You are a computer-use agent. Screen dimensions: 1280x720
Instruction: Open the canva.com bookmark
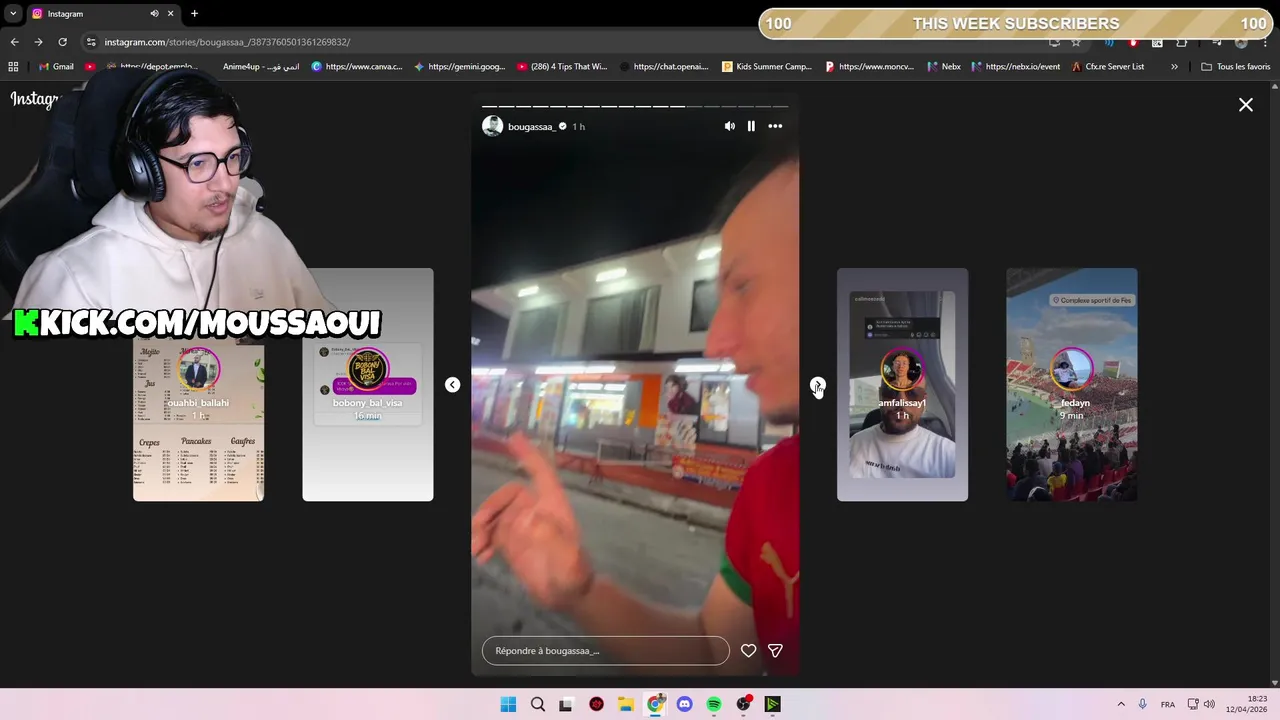(357, 67)
